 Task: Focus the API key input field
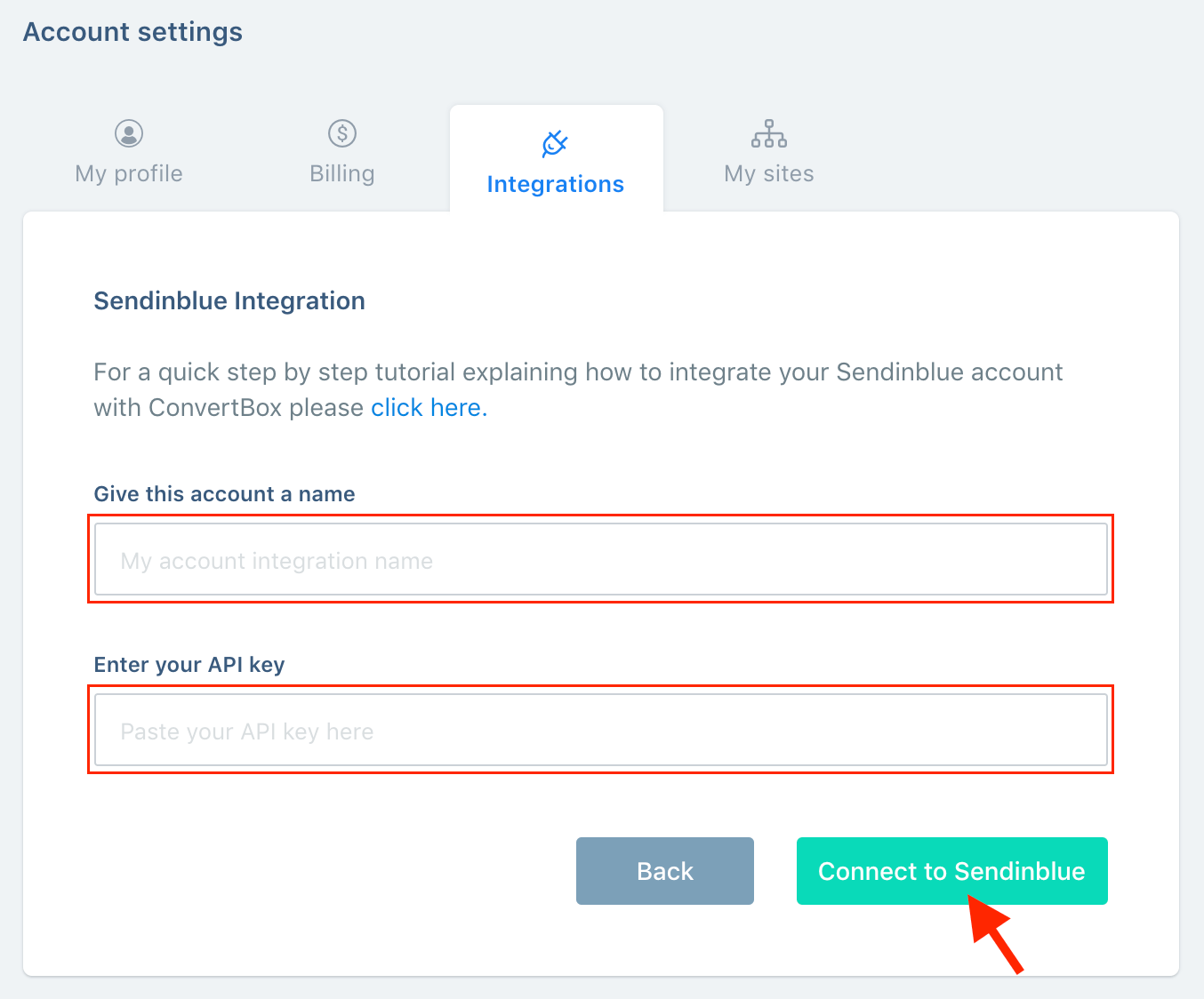(601, 730)
